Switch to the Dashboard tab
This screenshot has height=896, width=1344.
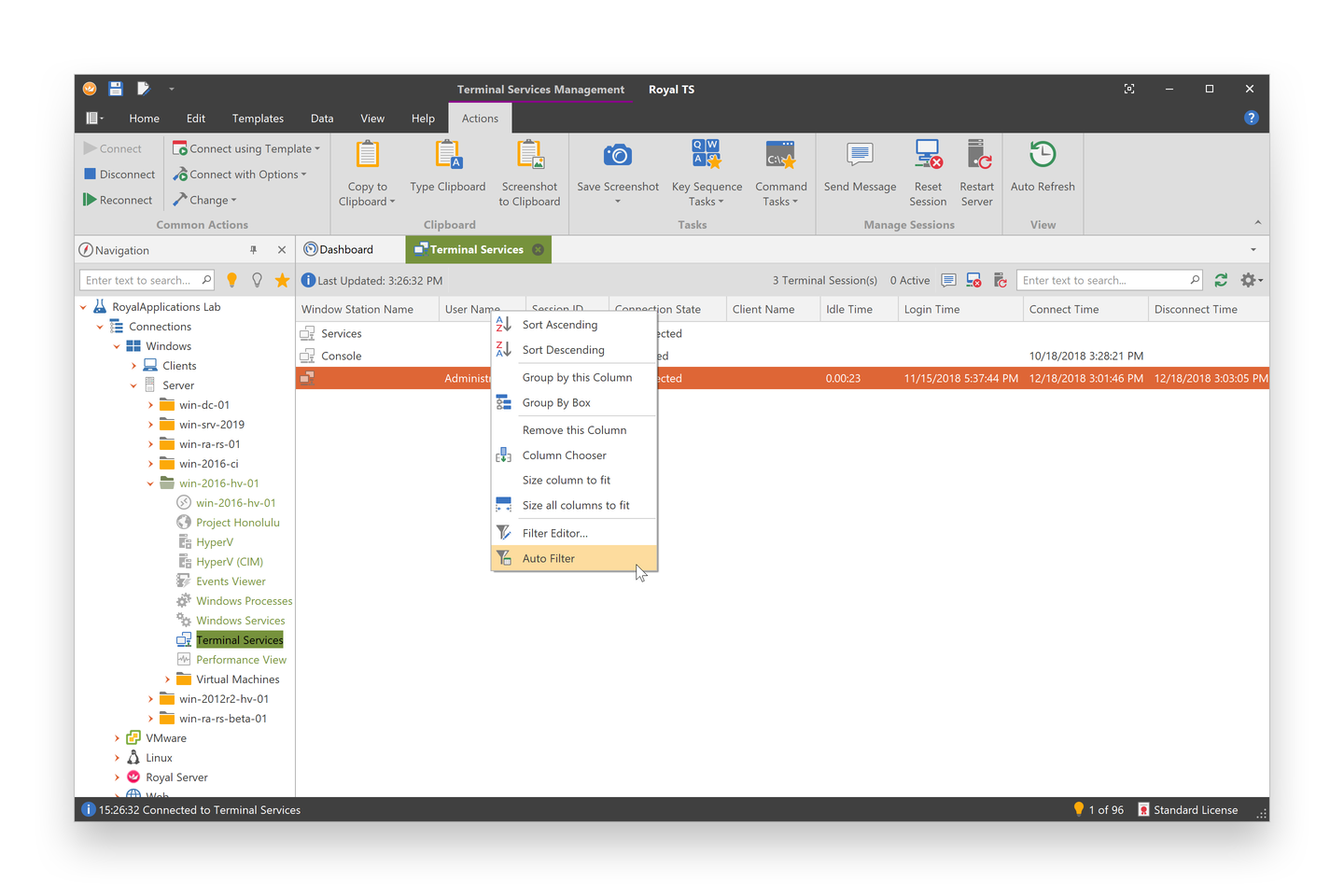[x=345, y=249]
